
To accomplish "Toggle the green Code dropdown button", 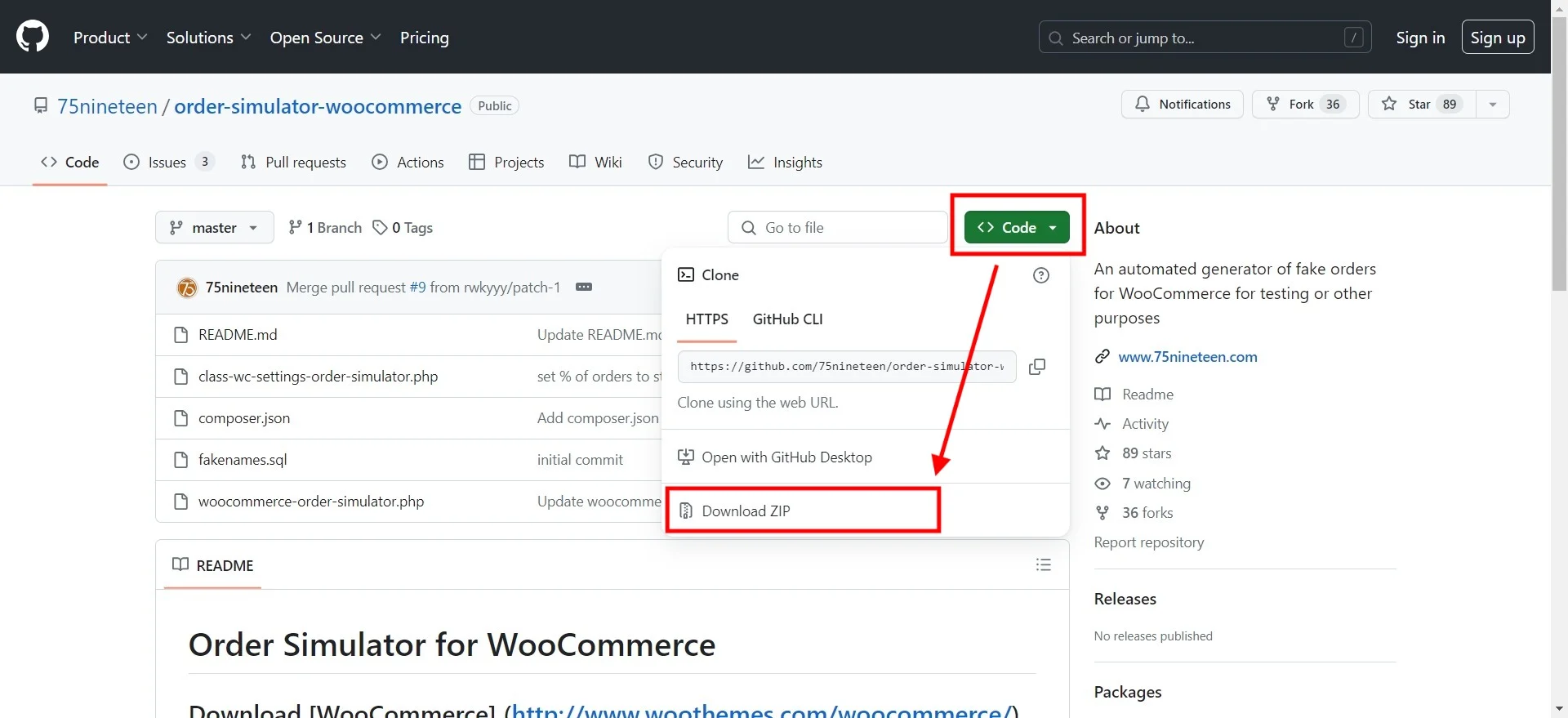I will pos(1017,227).
